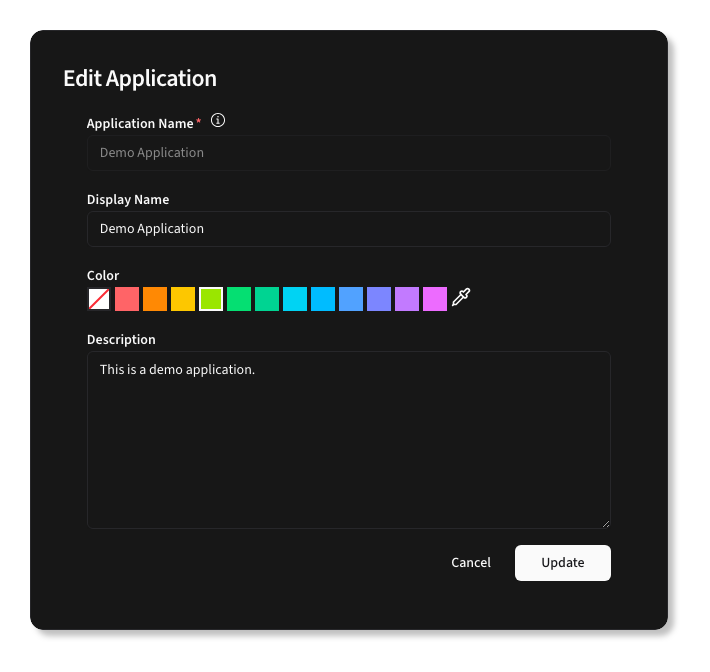Choose the red color swatch
The height and width of the screenshot is (672, 710).
[127, 299]
